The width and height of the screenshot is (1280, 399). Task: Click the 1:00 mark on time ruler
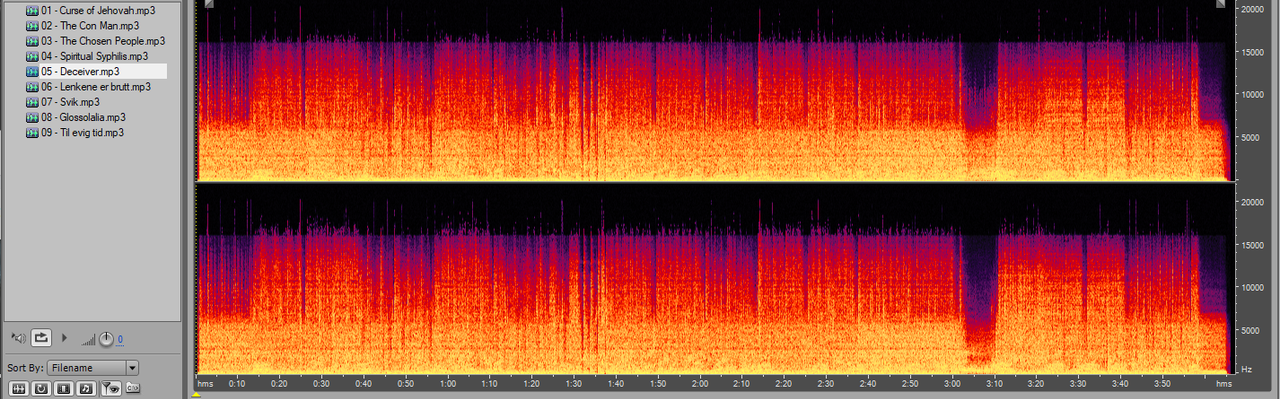point(448,384)
